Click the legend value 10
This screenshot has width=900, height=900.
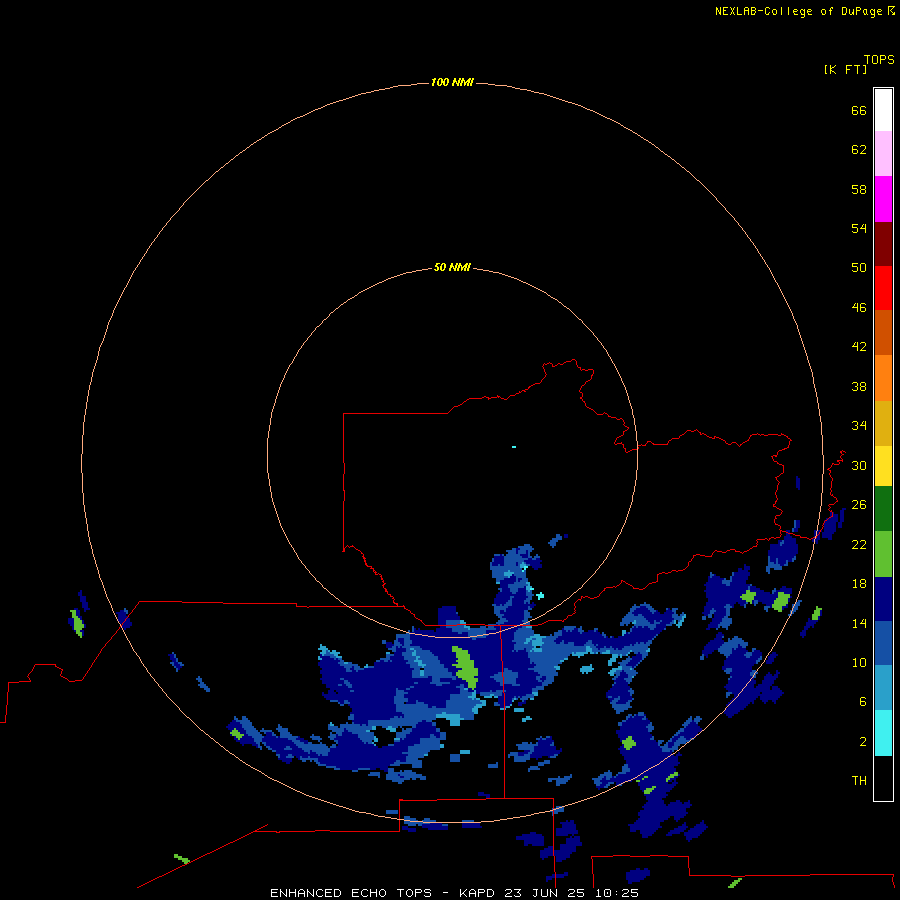(x=859, y=663)
